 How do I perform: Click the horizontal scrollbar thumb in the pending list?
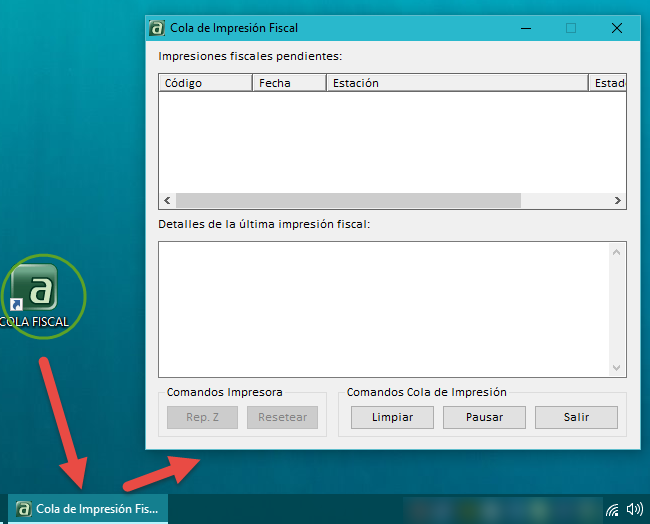[348, 201]
